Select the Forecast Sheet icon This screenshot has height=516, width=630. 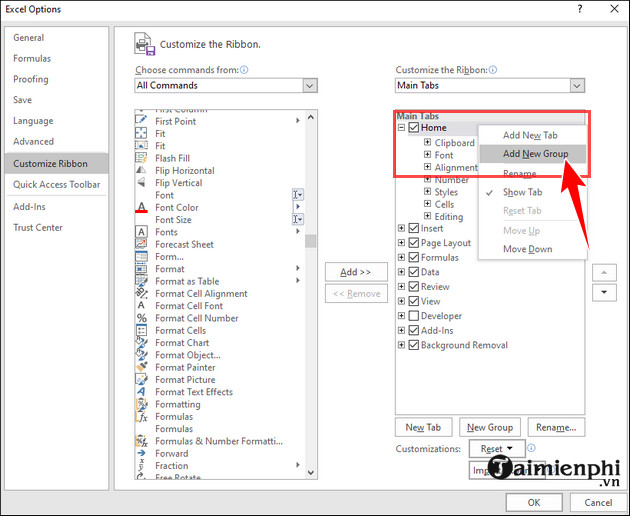[x=141, y=244]
